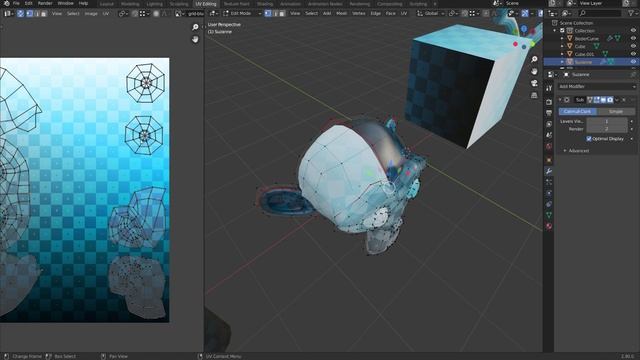Open the Render menu

pyautogui.click(x=45, y=3)
